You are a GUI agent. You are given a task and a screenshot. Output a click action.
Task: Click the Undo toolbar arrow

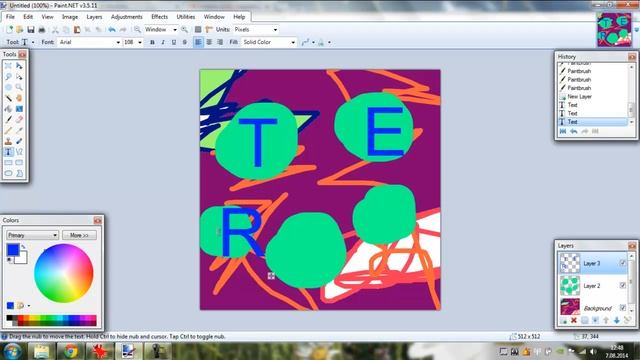coord(111,29)
